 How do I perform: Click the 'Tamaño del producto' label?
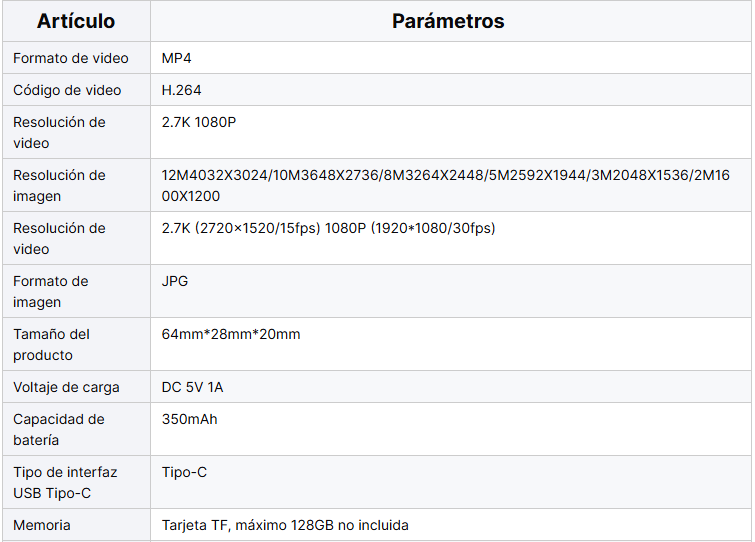click(x=52, y=345)
